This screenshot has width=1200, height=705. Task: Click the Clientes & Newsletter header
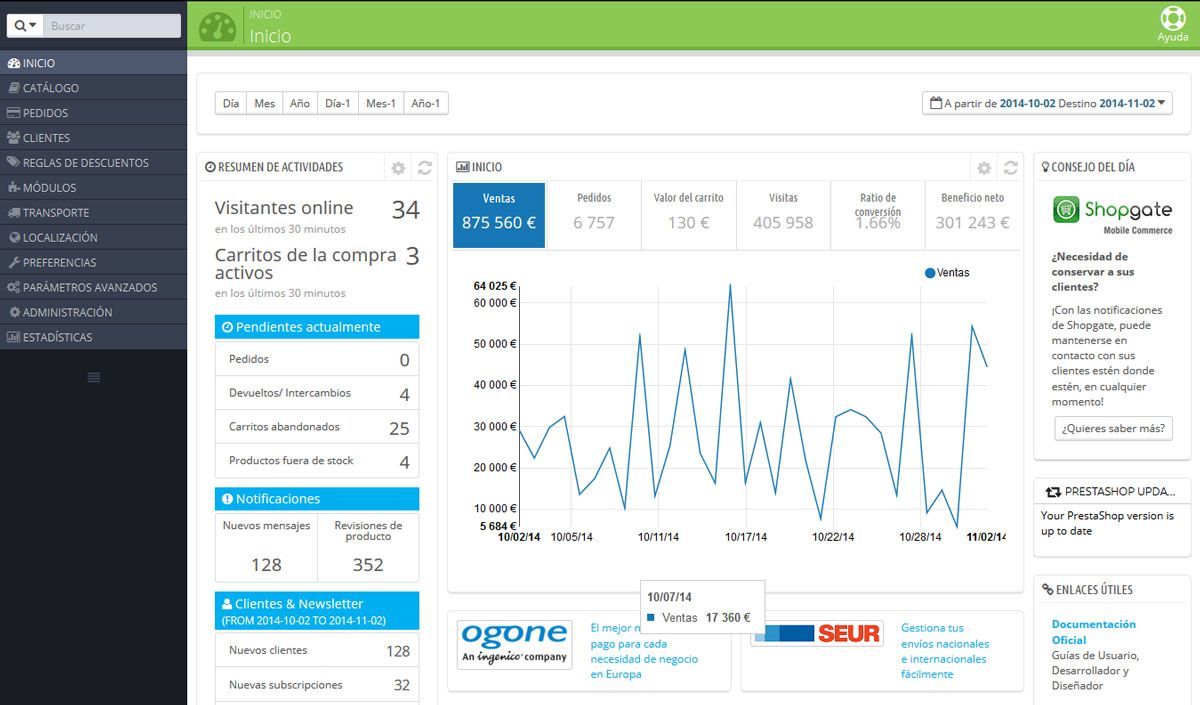coord(317,611)
